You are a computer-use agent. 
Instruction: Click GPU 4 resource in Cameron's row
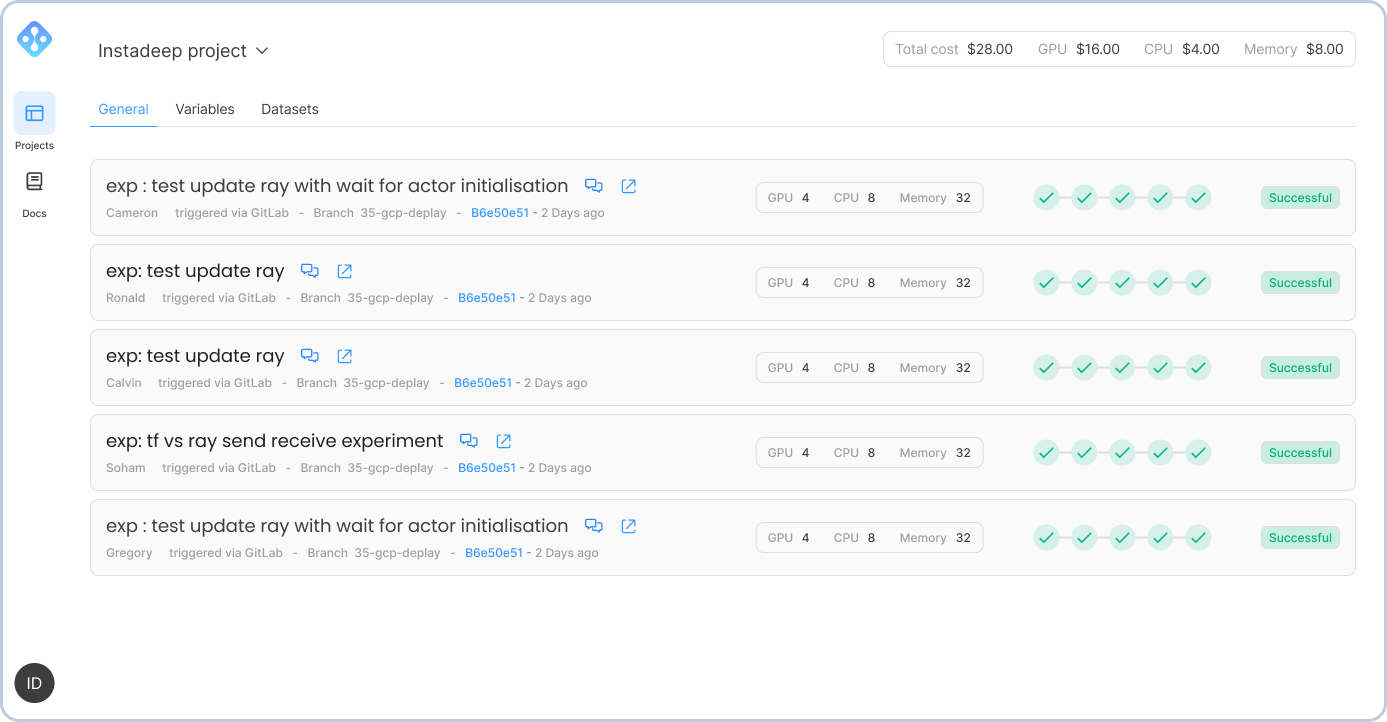point(788,198)
